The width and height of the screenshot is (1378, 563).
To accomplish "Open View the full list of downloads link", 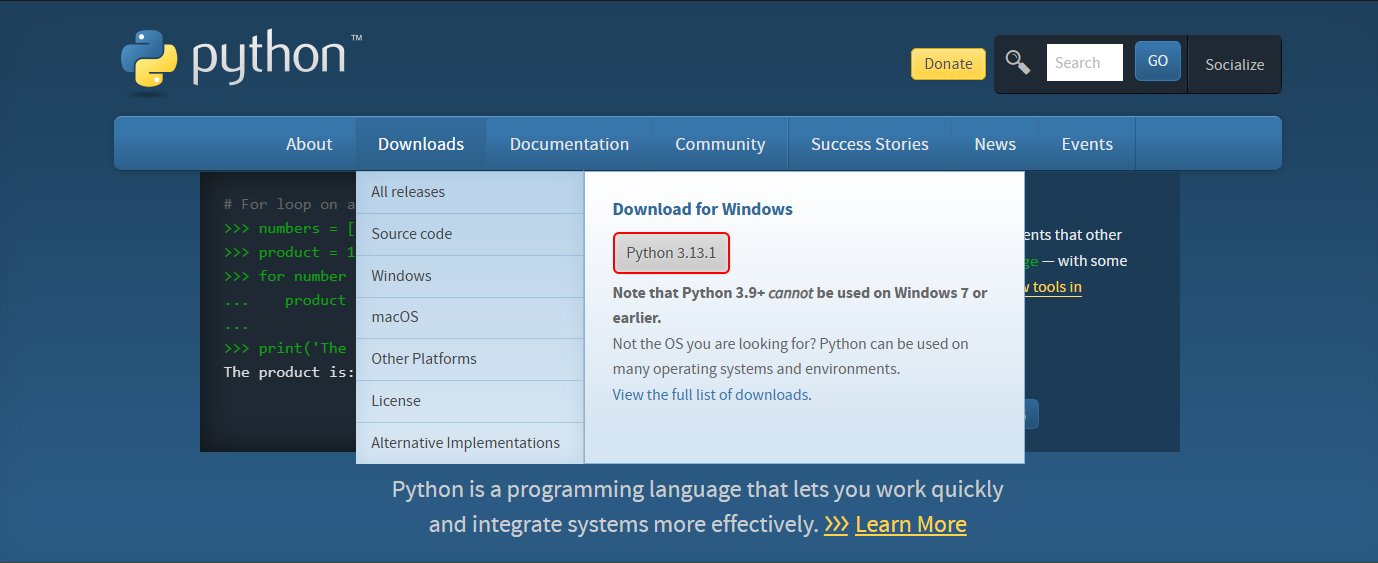I will (710, 395).
